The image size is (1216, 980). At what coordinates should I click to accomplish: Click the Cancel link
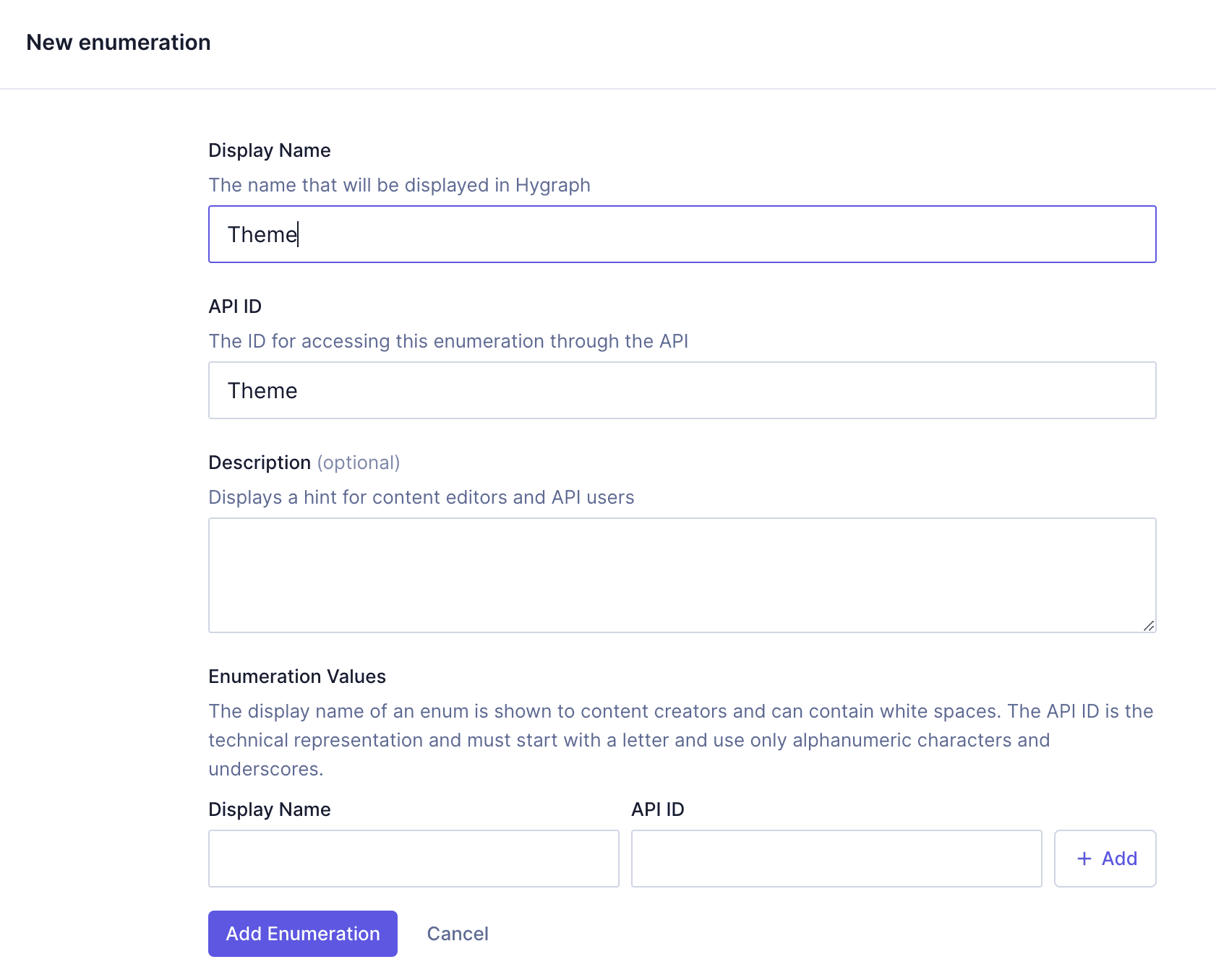point(457,933)
